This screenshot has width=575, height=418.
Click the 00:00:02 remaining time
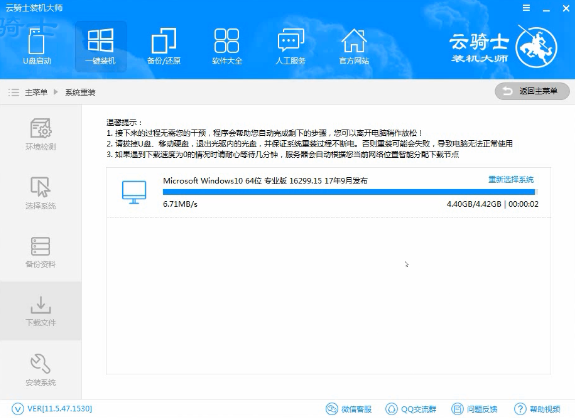[x=523, y=204]
